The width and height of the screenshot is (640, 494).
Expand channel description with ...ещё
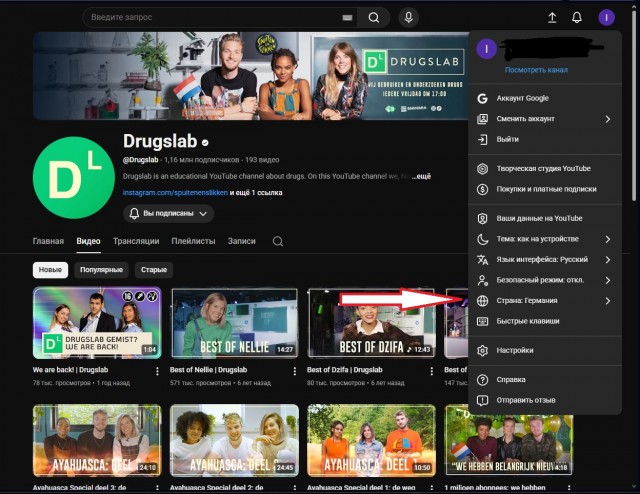pyautogui.click(x=421, y=176)
